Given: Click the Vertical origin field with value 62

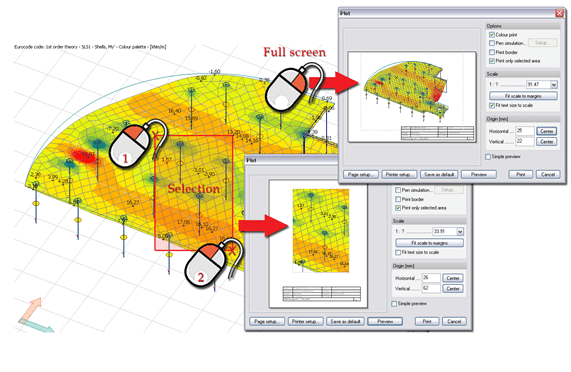Looking at the screenshot, I should pos(431,288).
